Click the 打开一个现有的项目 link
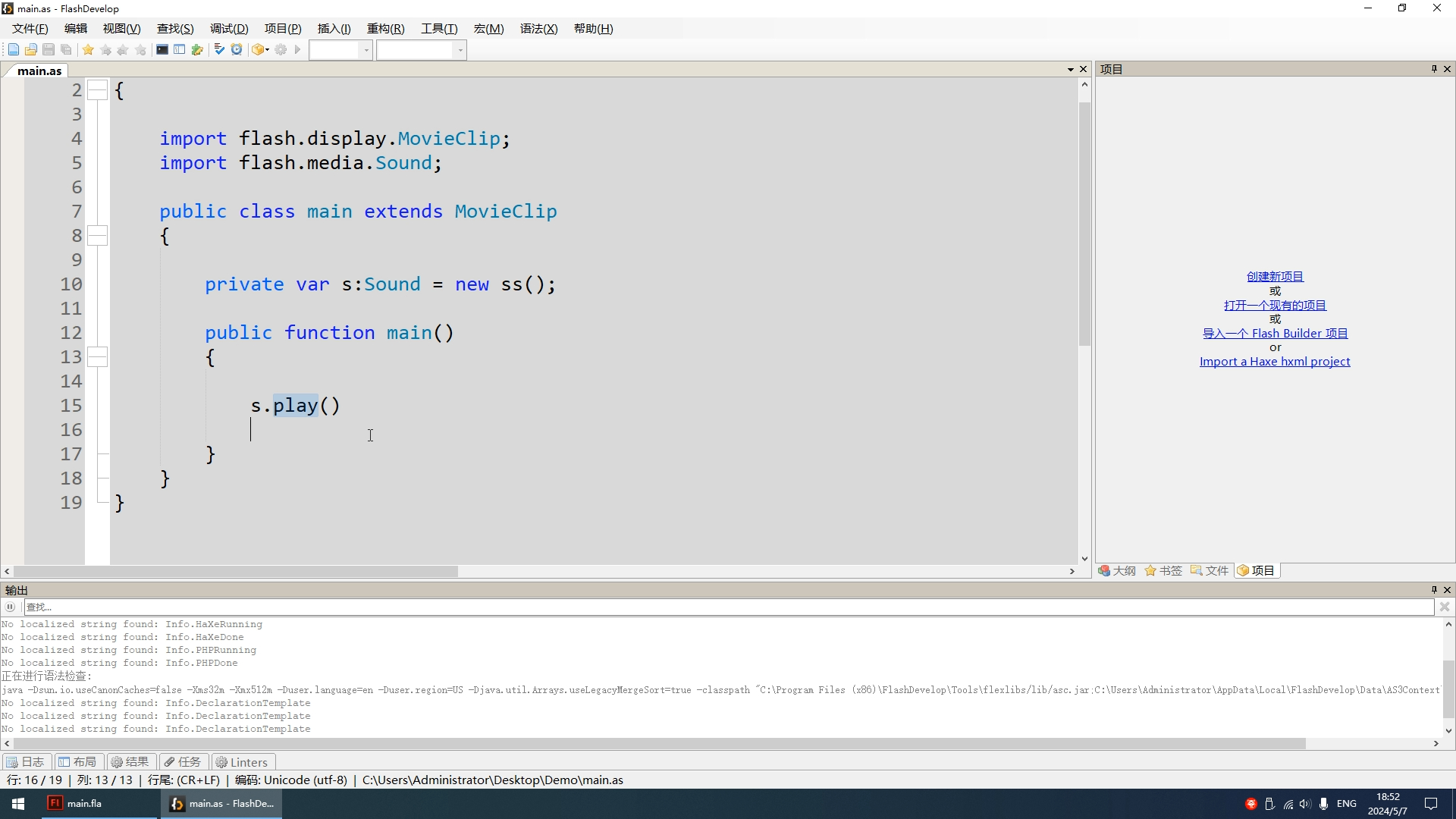Image resolution: width=1456 pixels, height=819 pixels. (1275, 306)
